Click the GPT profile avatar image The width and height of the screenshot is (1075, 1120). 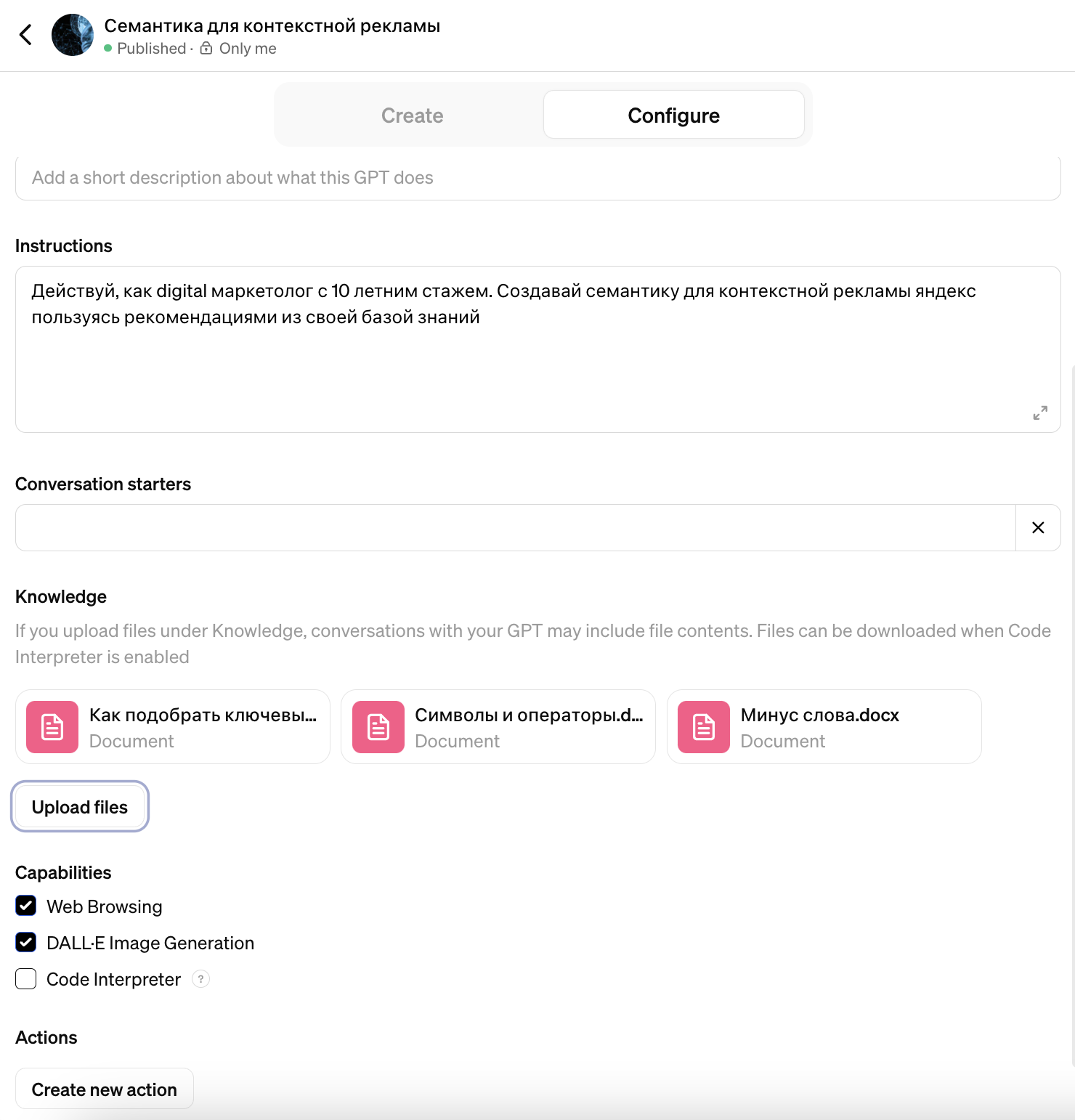73,35
